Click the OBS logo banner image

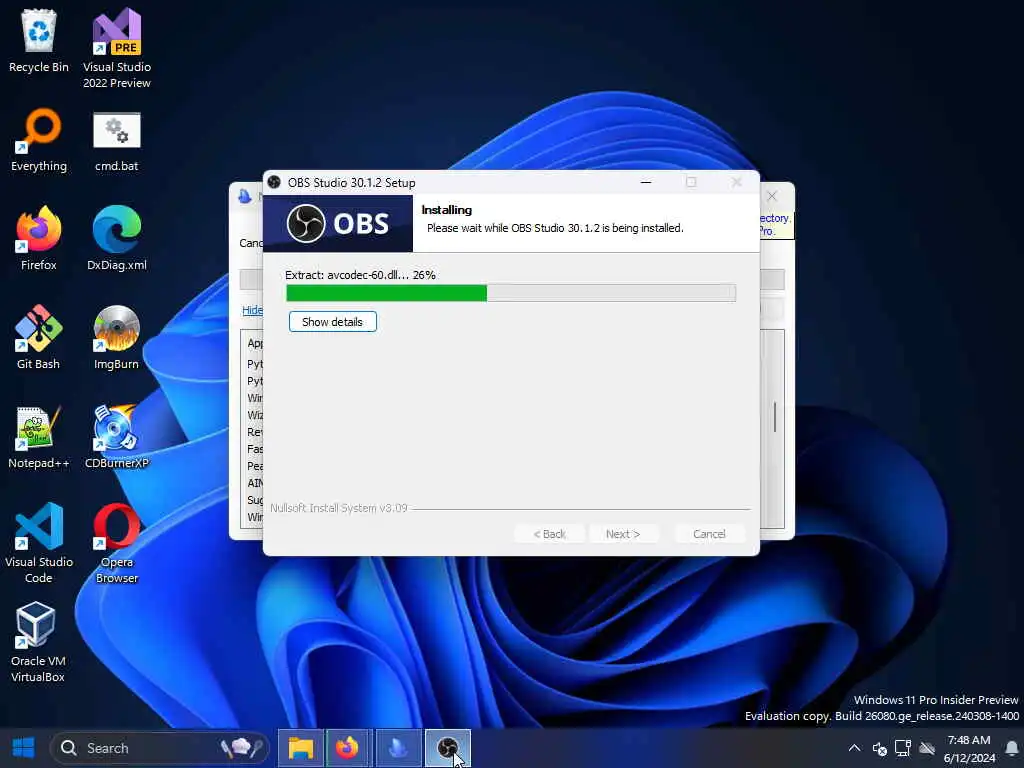tap(338, 223)
